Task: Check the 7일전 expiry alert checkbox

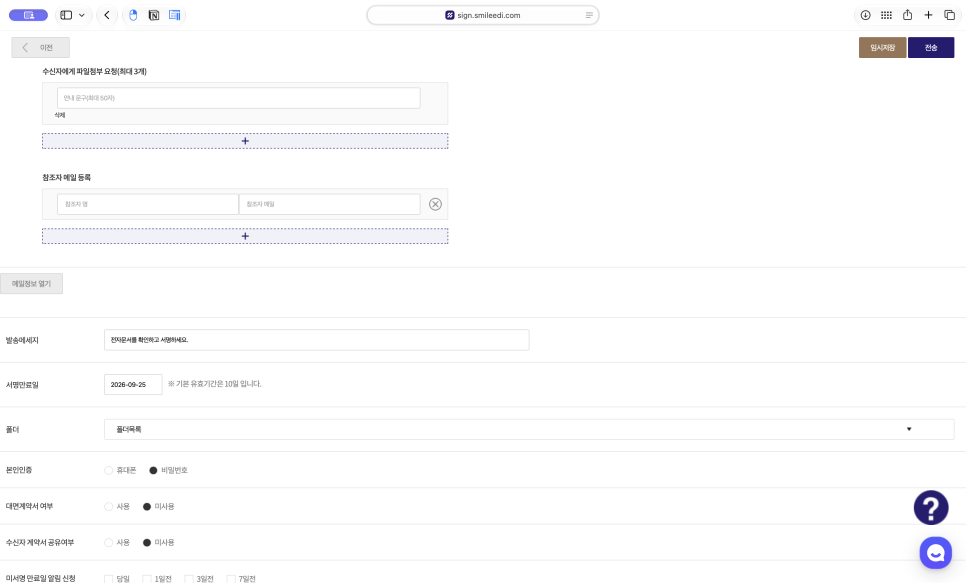Action: coord(231,579)
